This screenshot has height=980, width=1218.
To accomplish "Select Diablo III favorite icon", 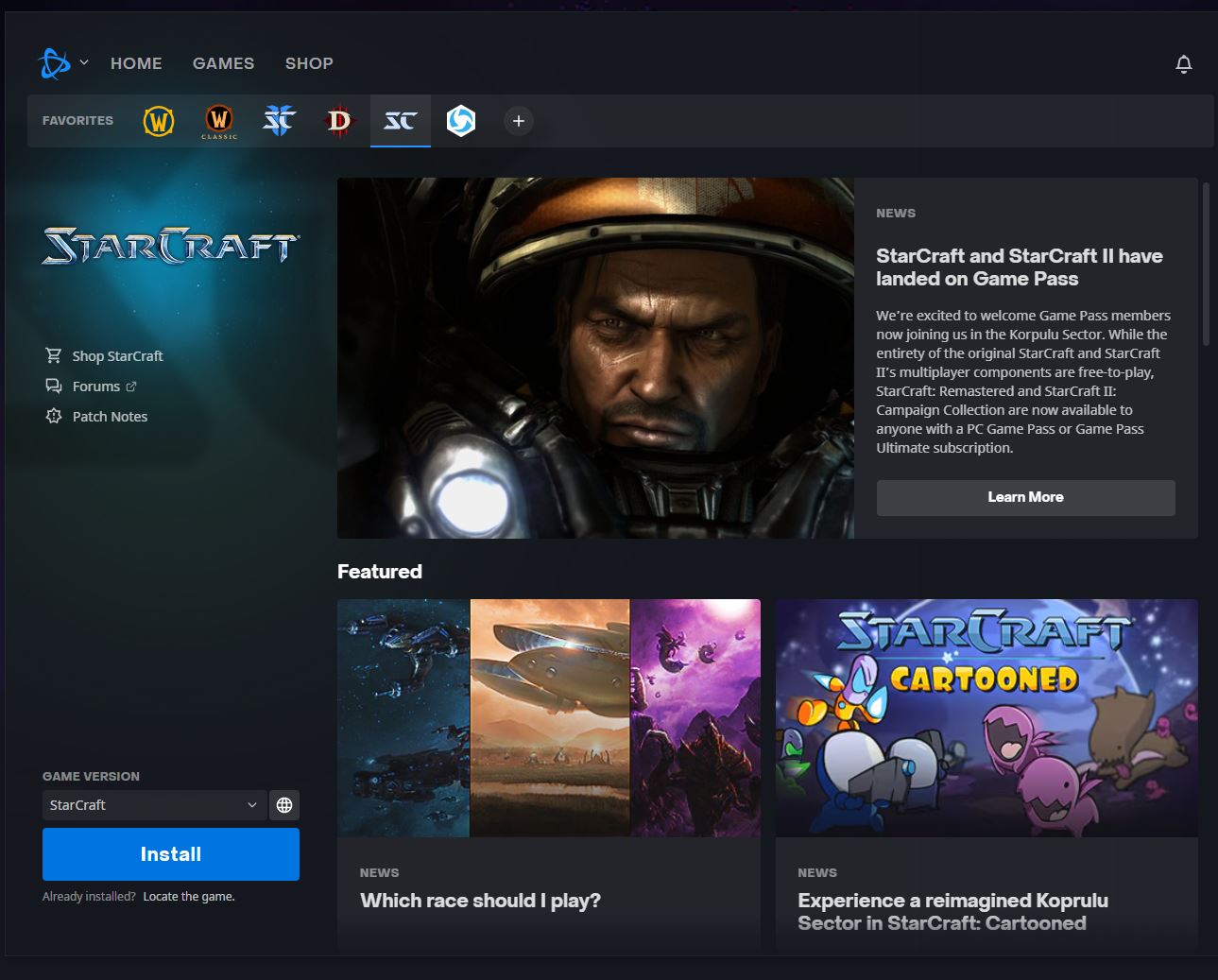I will [339, 121].
